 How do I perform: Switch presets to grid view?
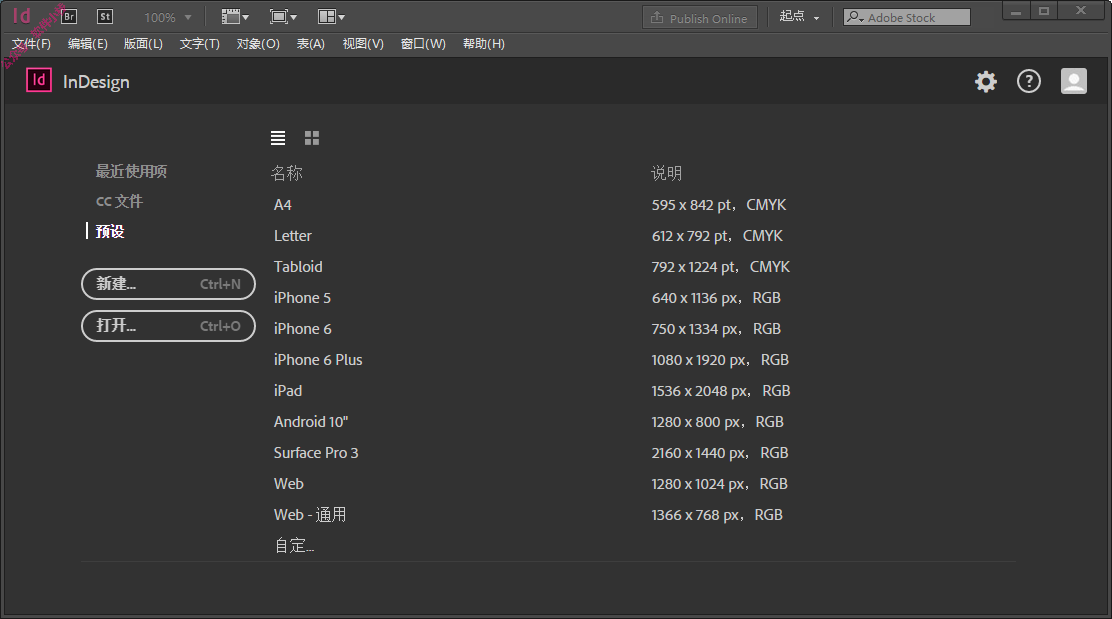click(312, 138)
